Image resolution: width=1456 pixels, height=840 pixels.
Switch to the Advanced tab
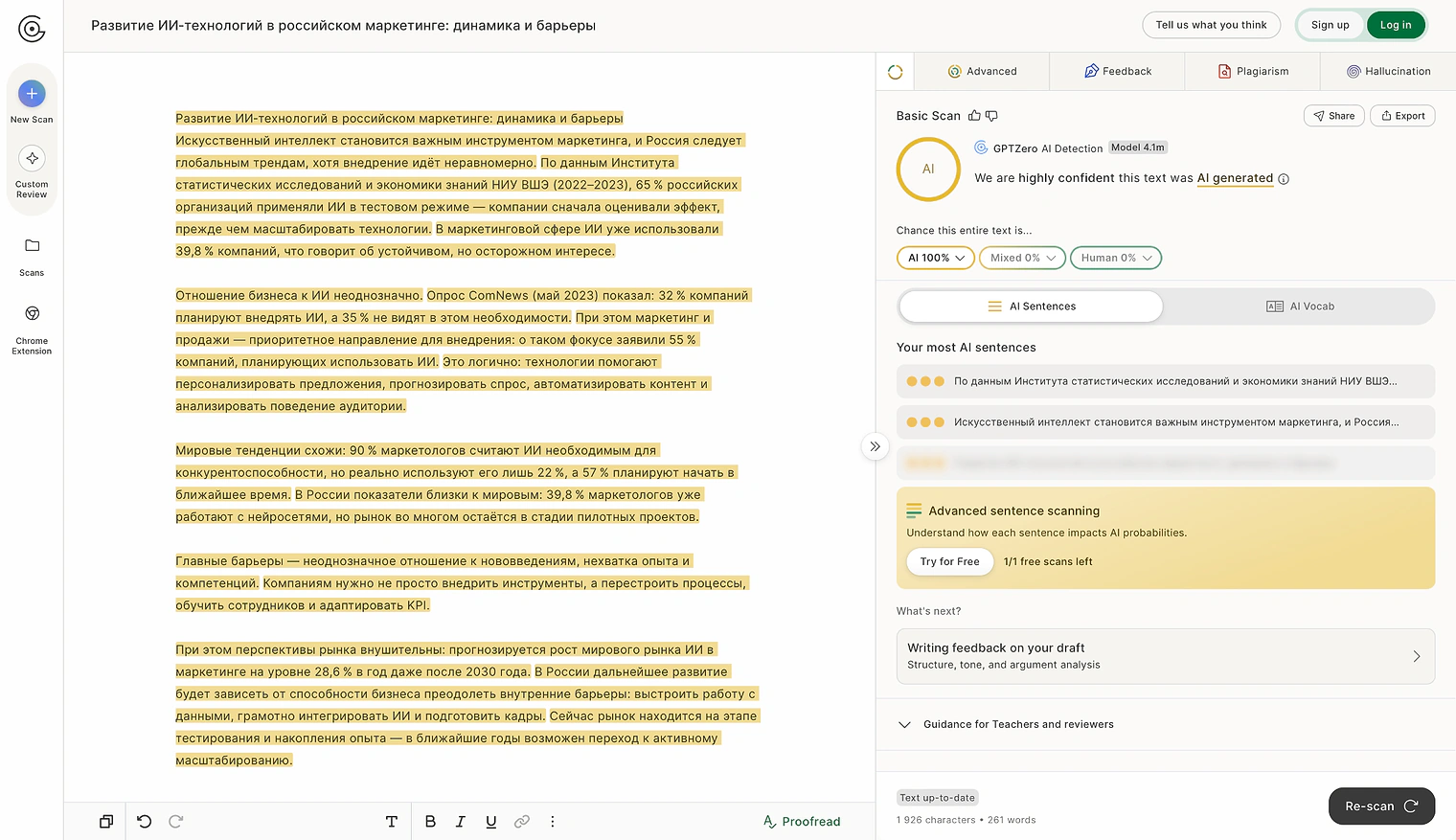[982, 72]
